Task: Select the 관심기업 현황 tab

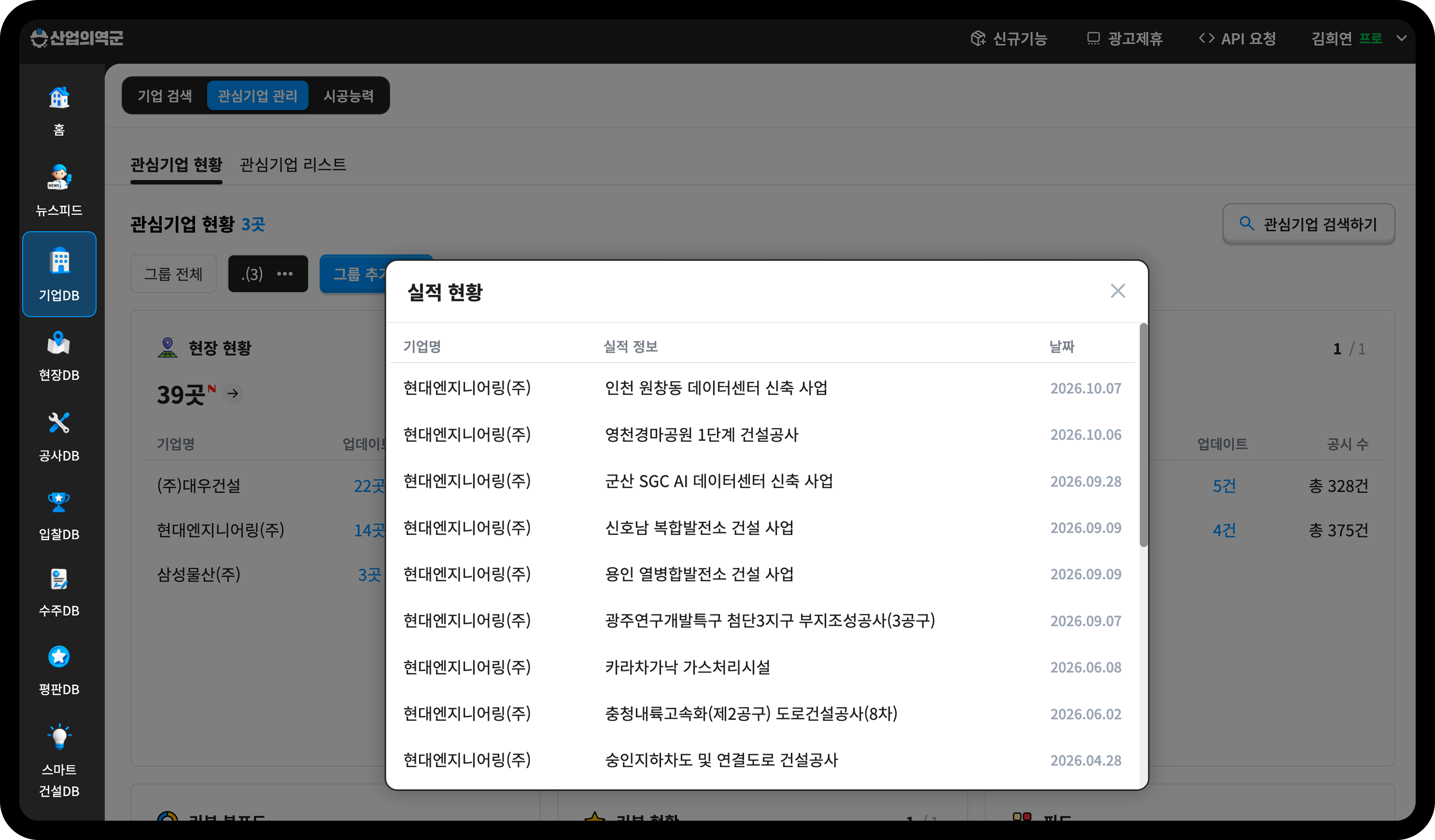Action: tap(176, 165)
